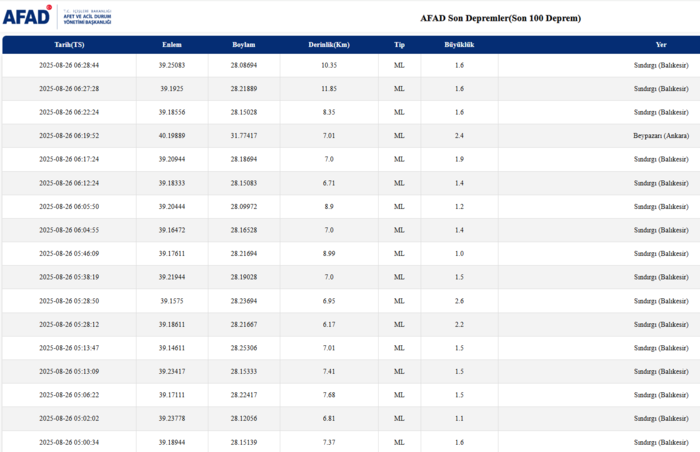
Task: Select the date cell 2025-08-26 06:22:24
Action: pos(69,112)
